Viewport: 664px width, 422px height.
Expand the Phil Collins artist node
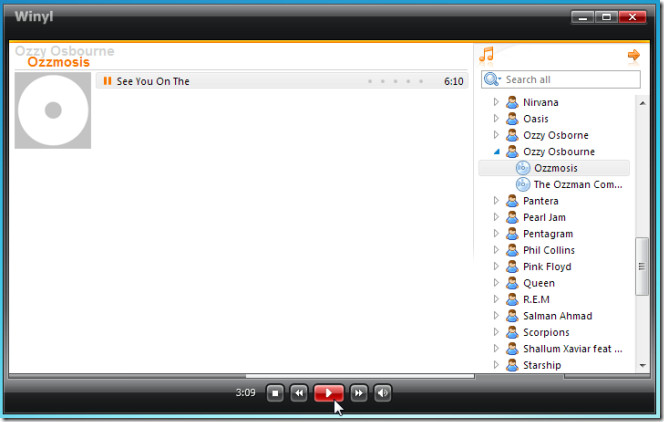496,250
